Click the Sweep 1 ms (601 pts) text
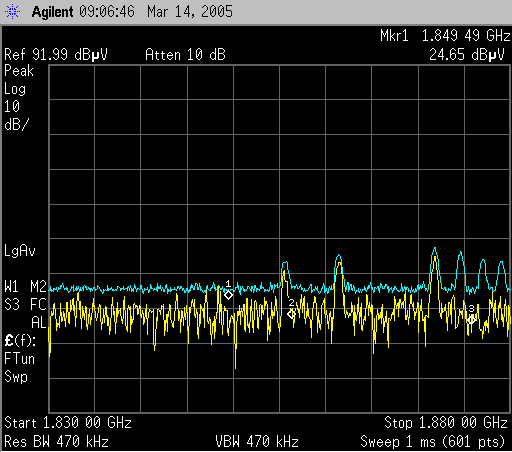The width and height of the screenshot is (512, 452). click(x=433, y=442)
